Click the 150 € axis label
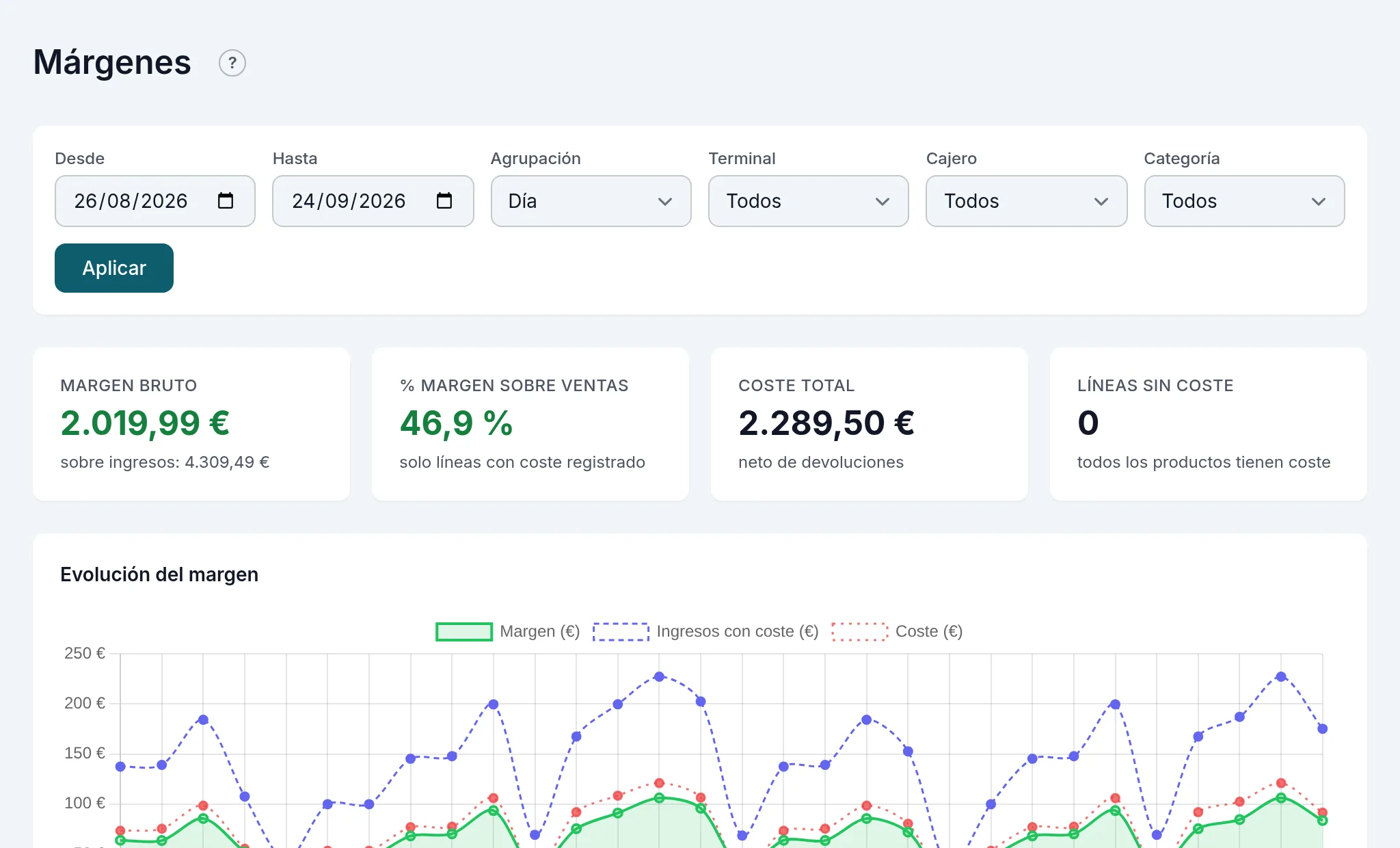The width and height of the screenshot is (1400, 848). (x=85, y=753)
